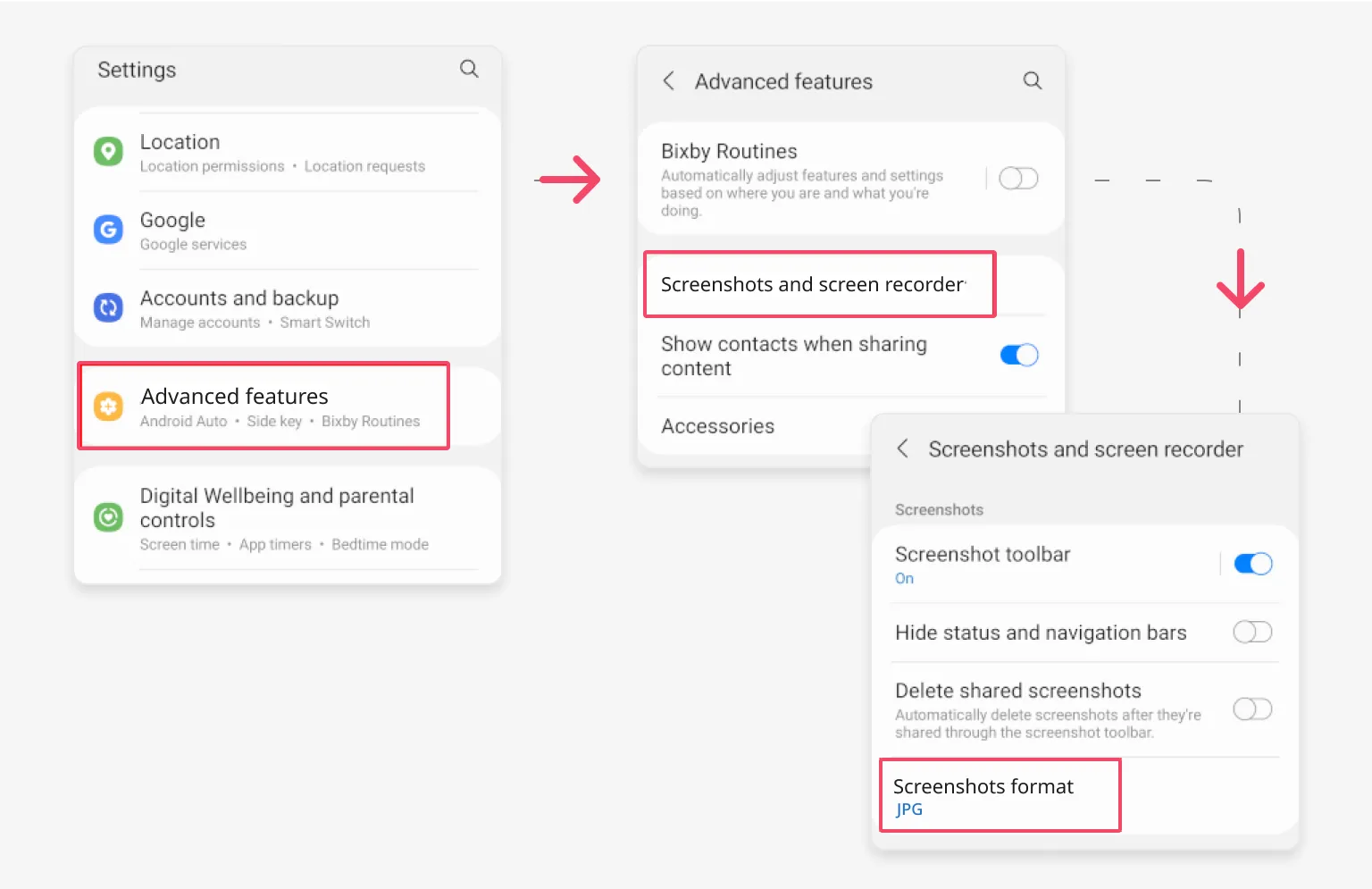Click the search icon in Settings header
This screenshot has height=889, width=1372.
[x=469, y=69]
